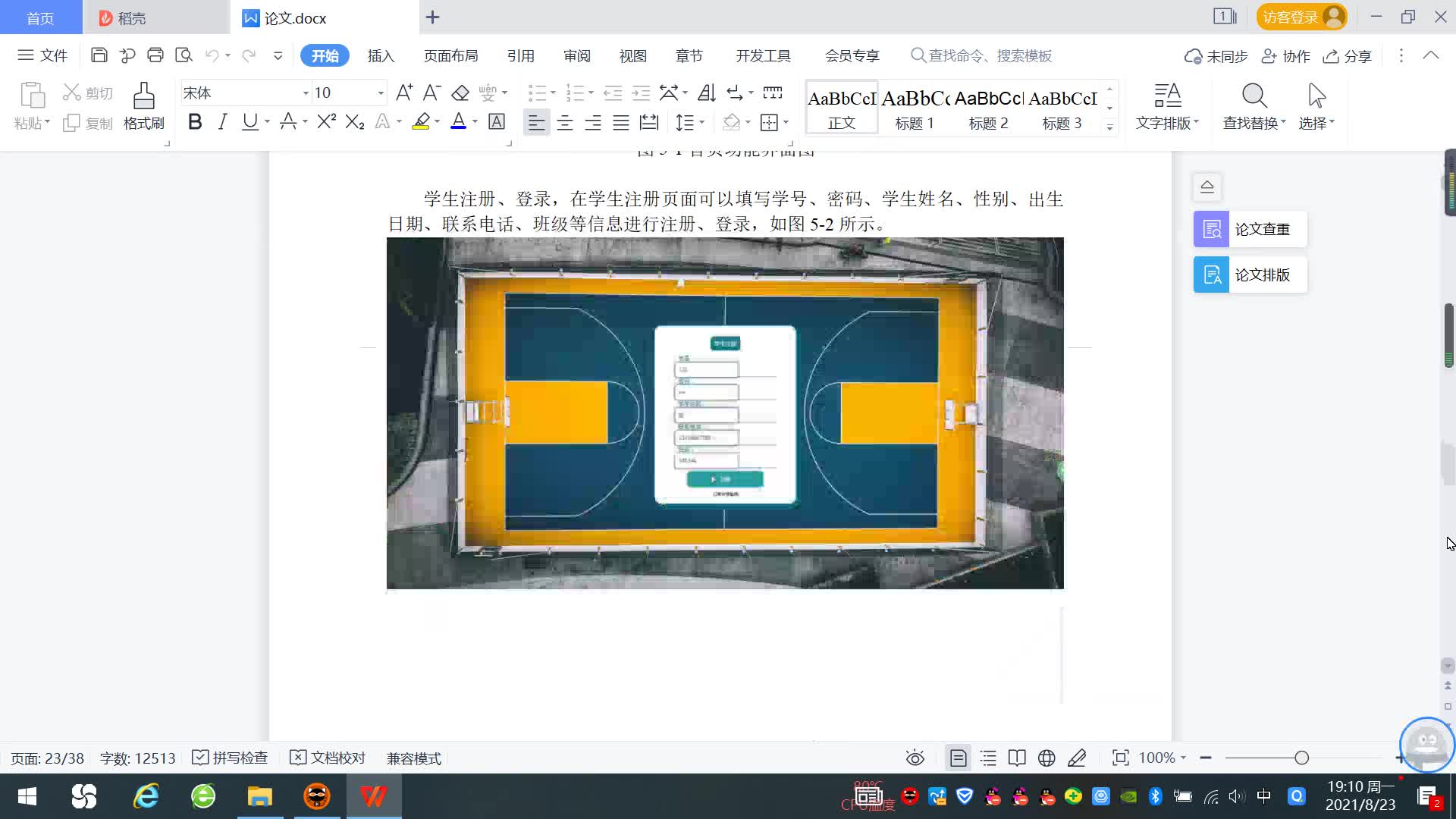Viewport: 1456px width, 819px height.
Task: Click the 论文查重 button
Action: [1250, 229]
